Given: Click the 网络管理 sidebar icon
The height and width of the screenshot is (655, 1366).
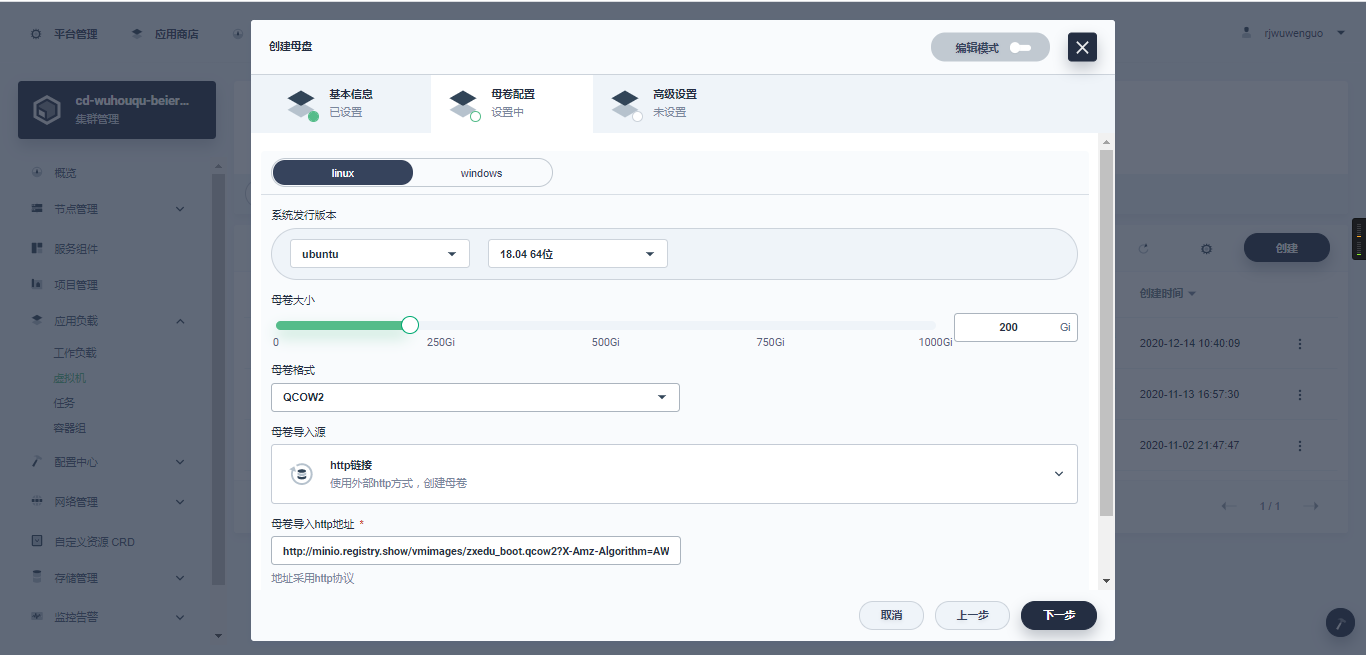Looking at the screenshot, I should (36, 502).
